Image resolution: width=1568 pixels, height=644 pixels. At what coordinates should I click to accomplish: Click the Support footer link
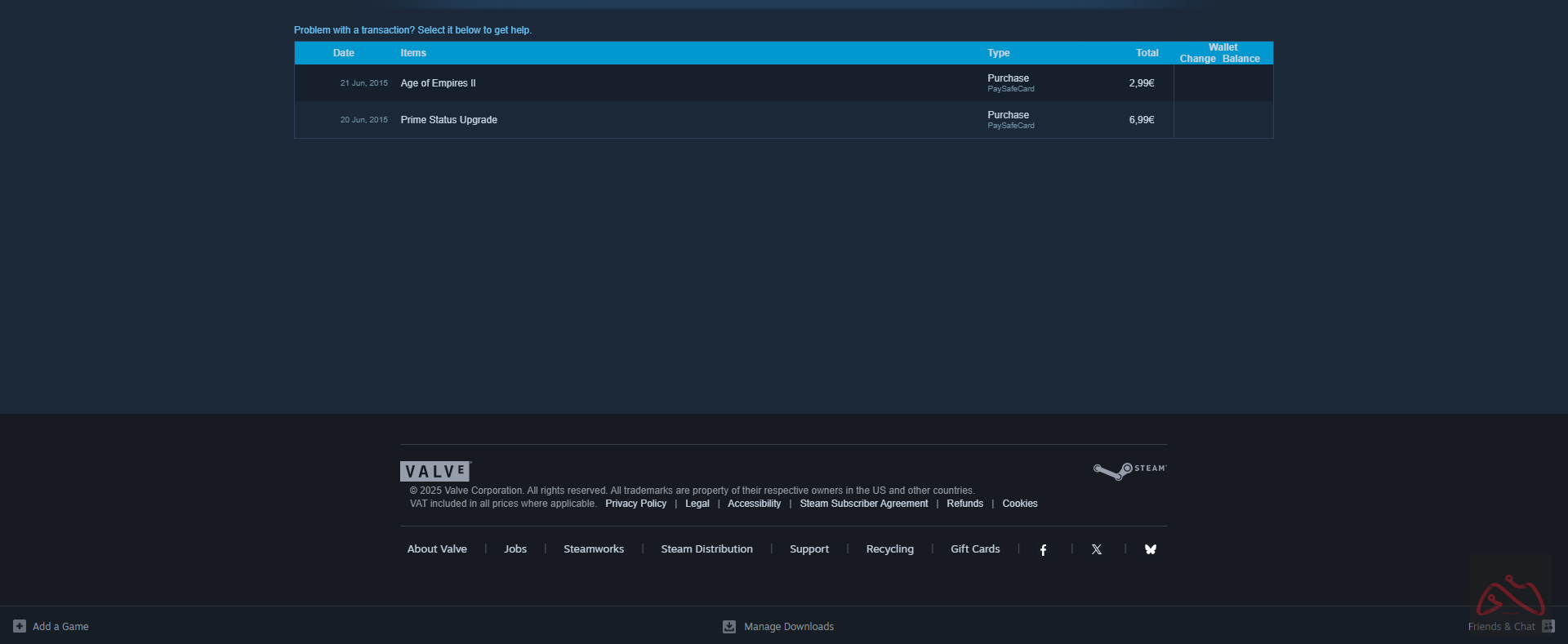point(808,549)
